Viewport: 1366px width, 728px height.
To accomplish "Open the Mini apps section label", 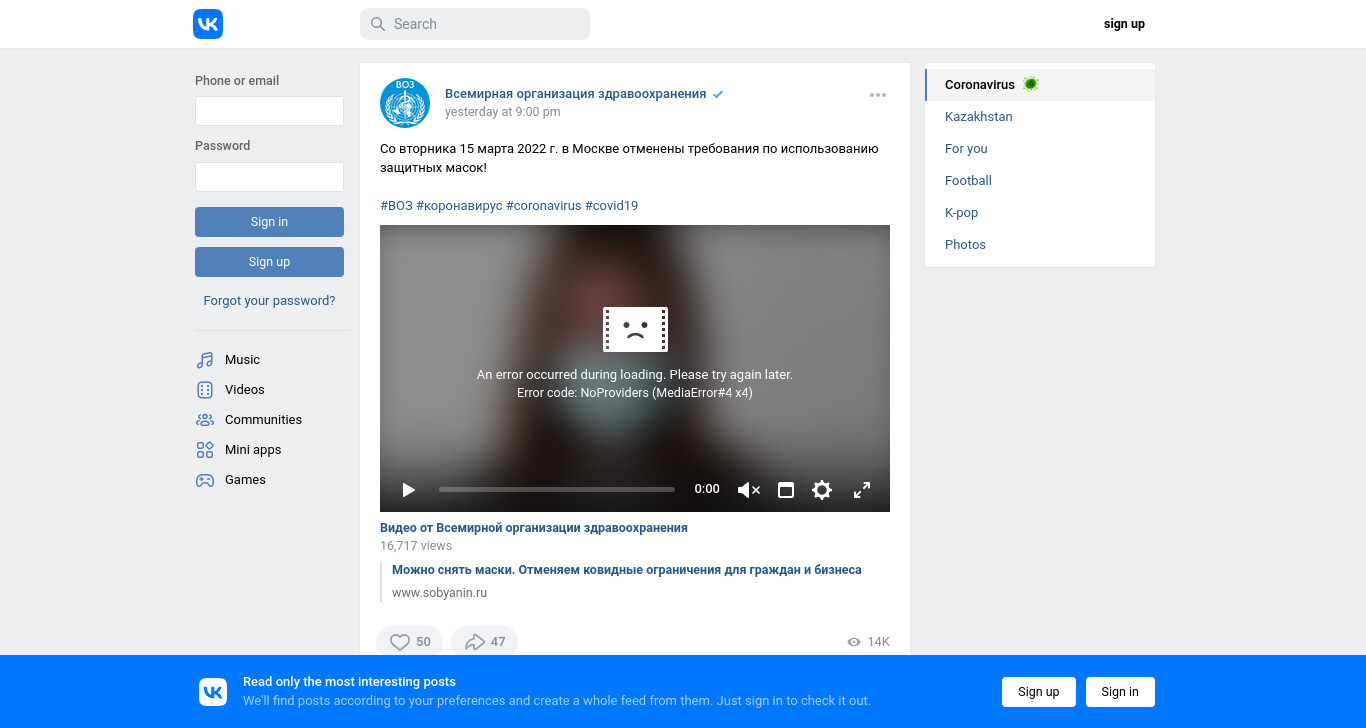I will (x=253, y=450).
